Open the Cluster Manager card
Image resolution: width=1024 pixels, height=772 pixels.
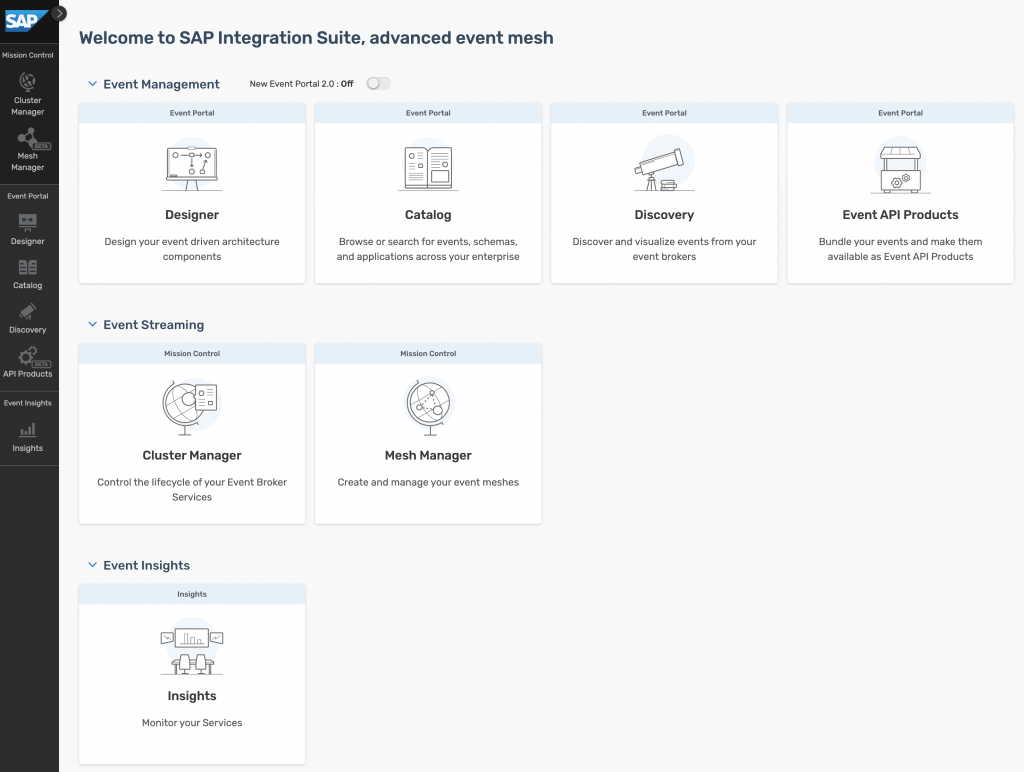click(x=192, y=434)
